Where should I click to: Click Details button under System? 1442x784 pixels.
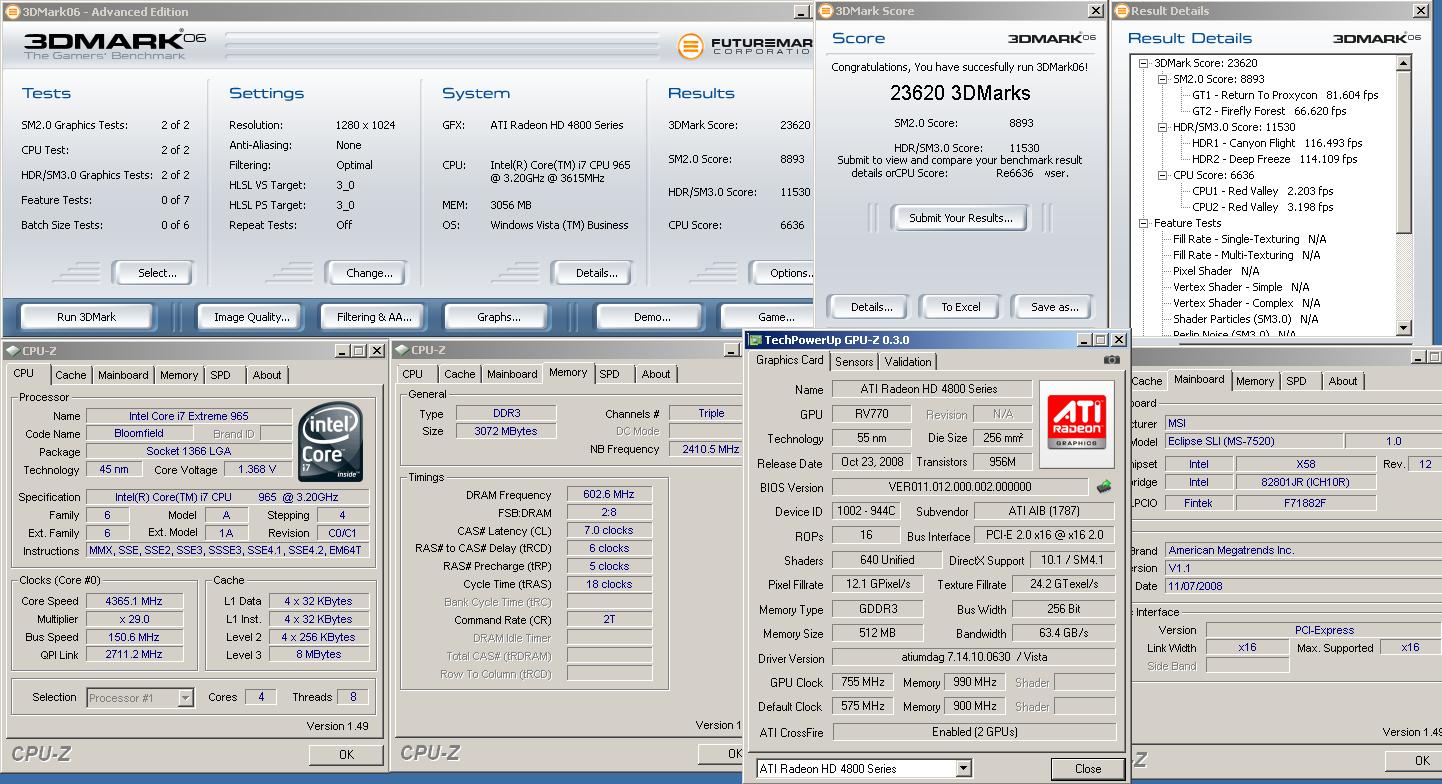click(x=595, y=273)
